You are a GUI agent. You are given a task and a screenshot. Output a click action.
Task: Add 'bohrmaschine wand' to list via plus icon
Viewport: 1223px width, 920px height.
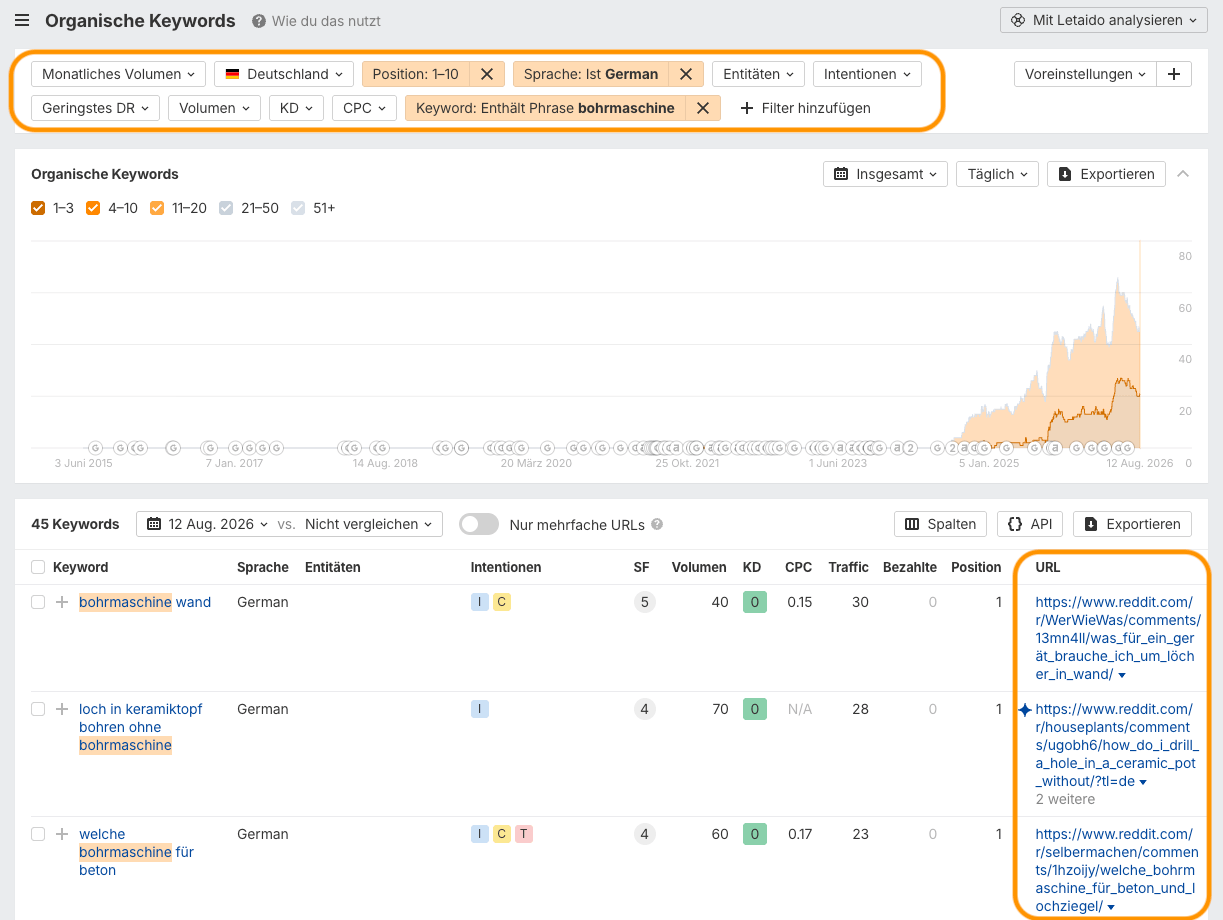[62, 602]
